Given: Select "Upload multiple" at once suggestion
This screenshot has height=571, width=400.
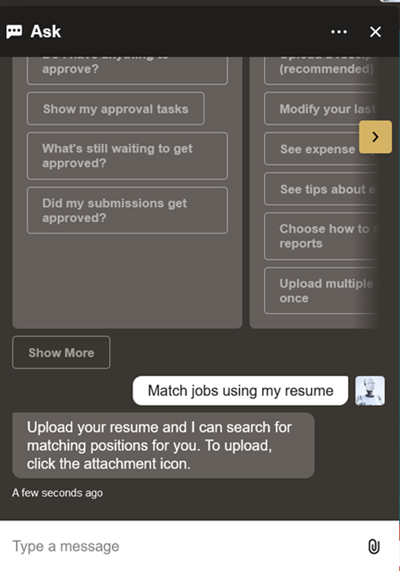Looking at the screenshot, I should click(x=322, y=291).
